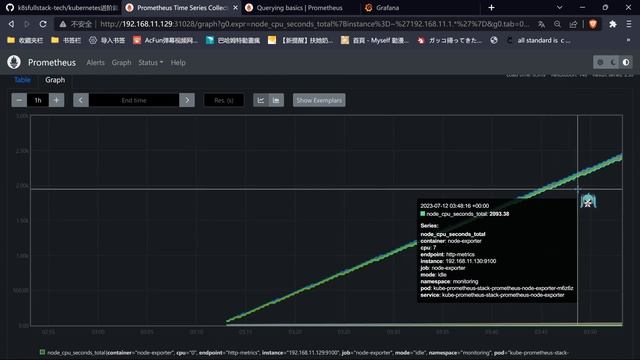Switch to light theme sun icon
The width and height of the screenshot is (640, 360).
tap(600, 62)
